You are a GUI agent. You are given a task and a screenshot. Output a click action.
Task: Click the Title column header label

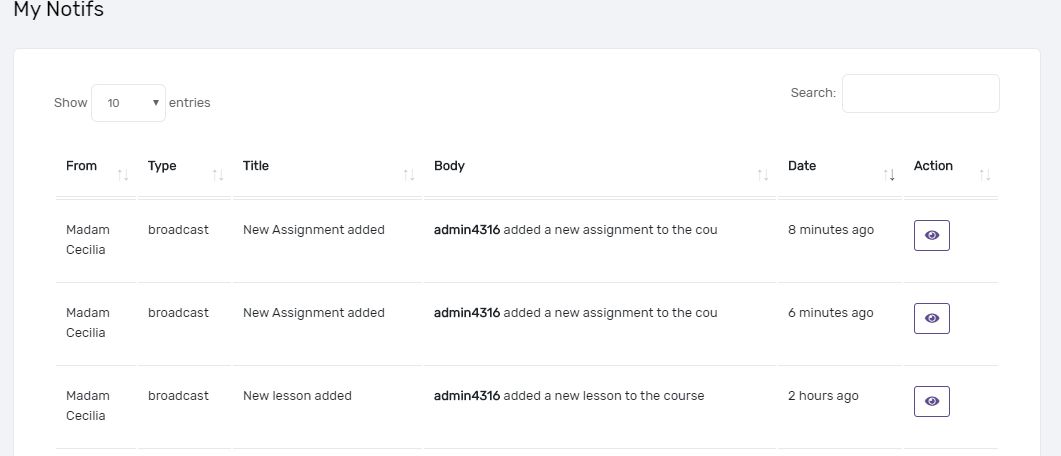[256, 166]
